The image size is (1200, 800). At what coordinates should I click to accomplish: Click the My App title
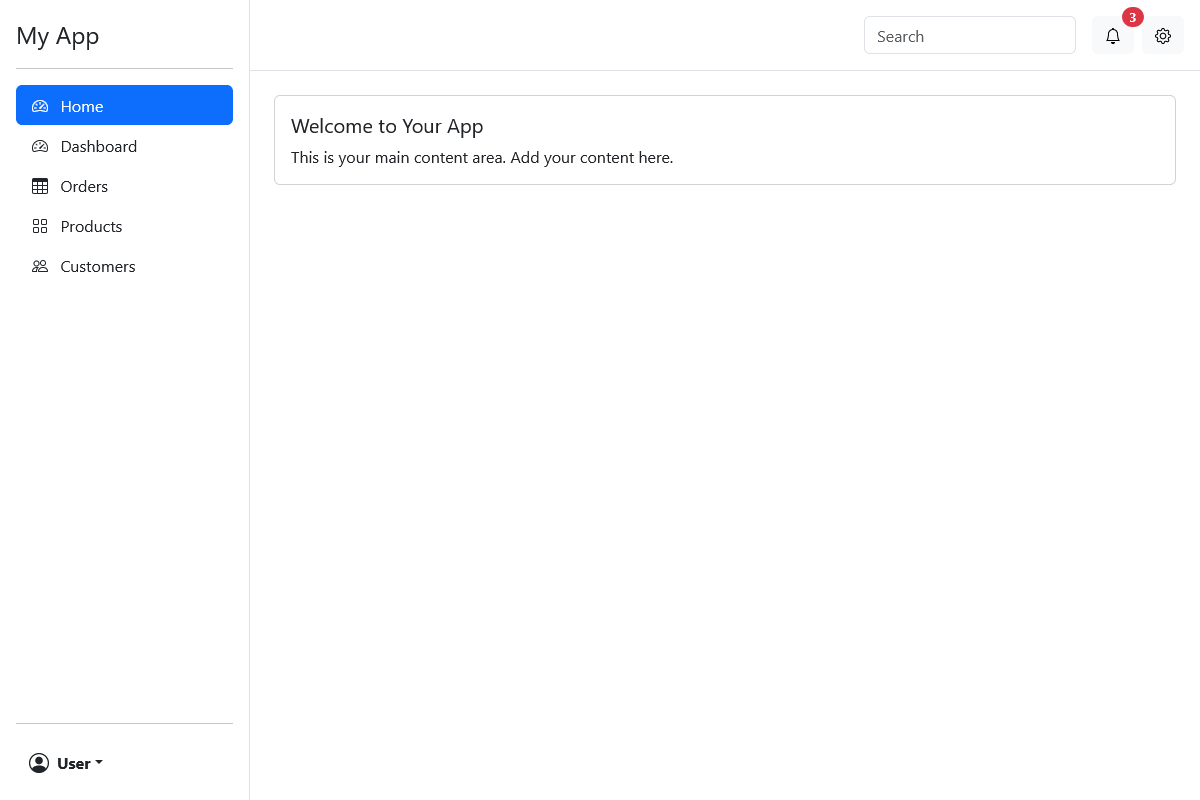58,36
